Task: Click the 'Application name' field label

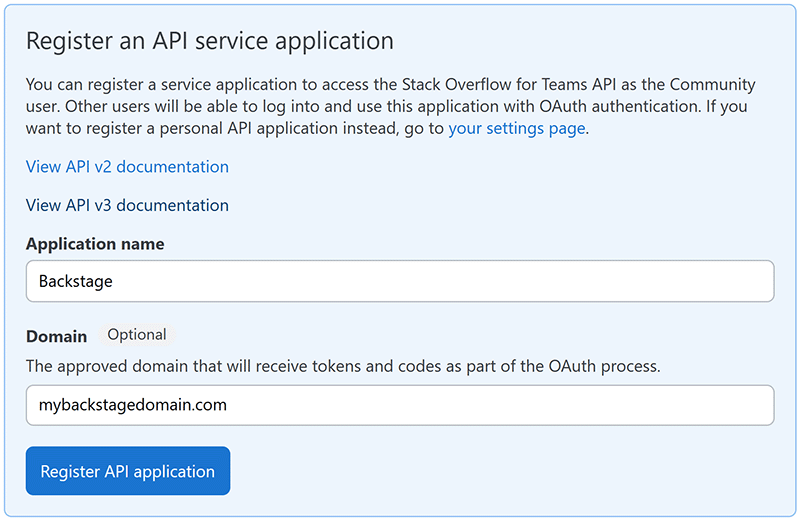Action: coord(95,244)
